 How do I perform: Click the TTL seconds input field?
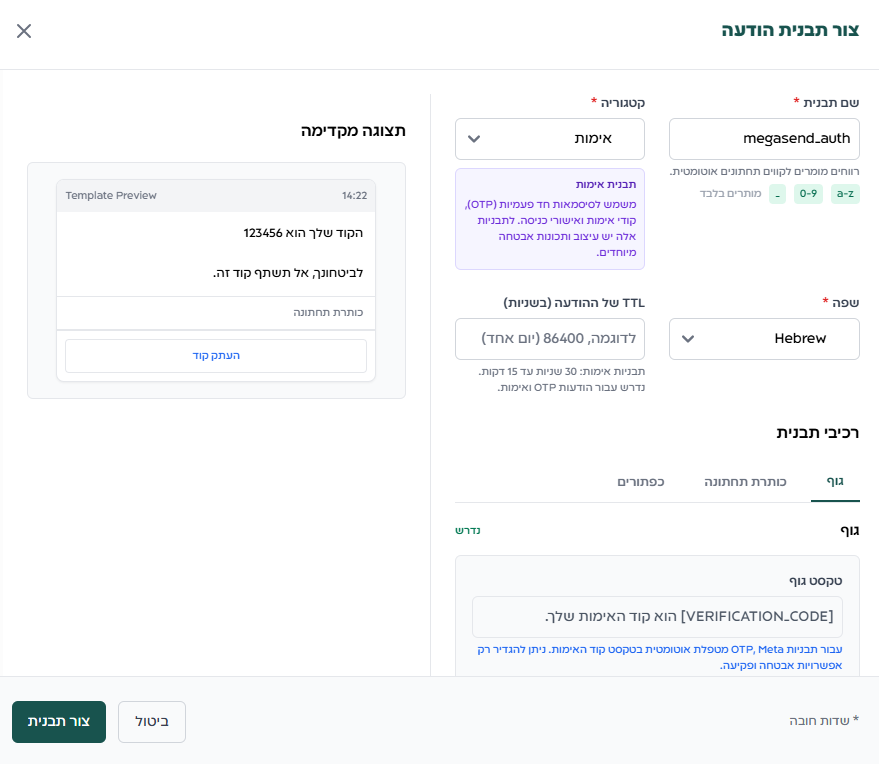tap(549, 339)
